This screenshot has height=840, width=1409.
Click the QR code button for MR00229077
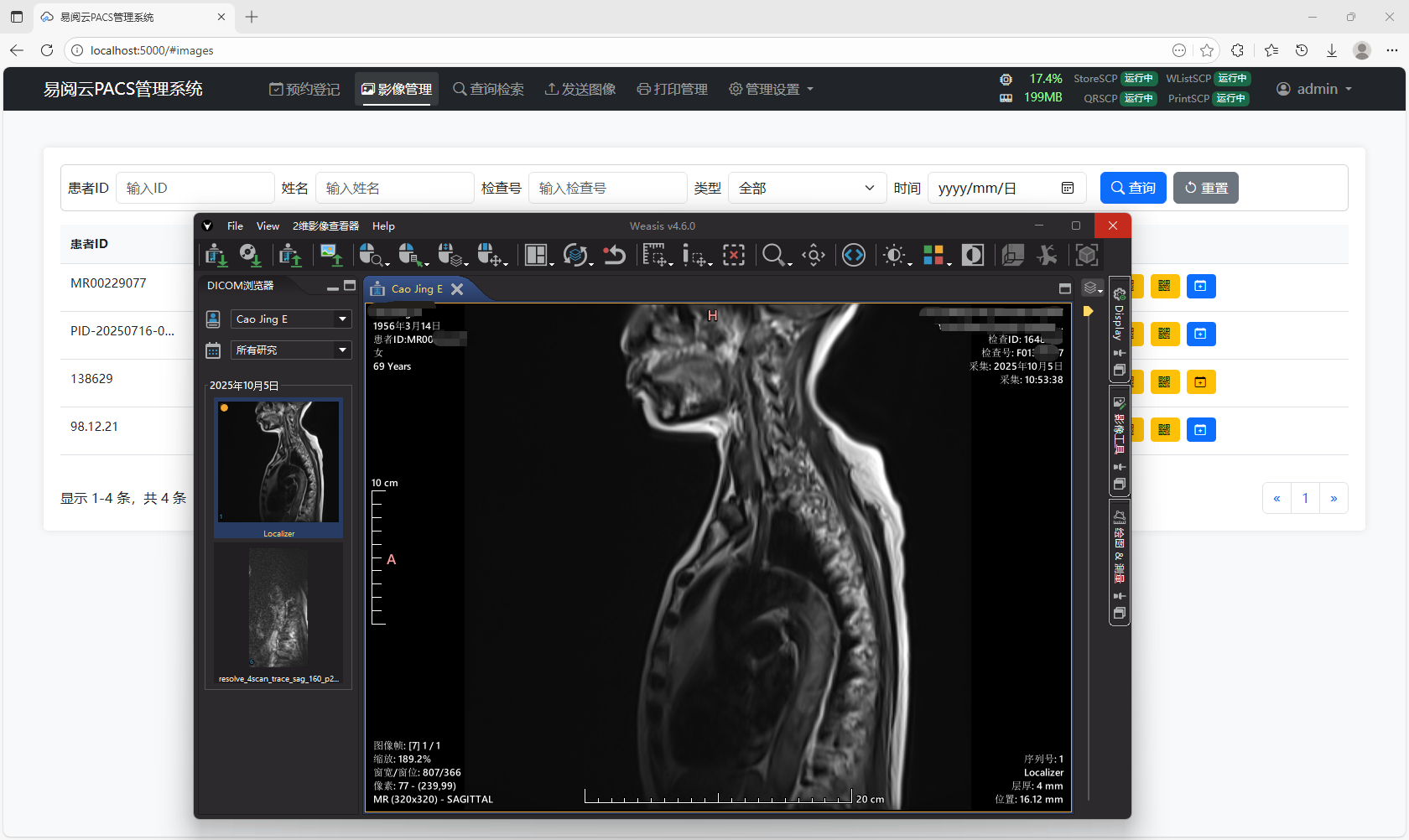(1164, 287)
